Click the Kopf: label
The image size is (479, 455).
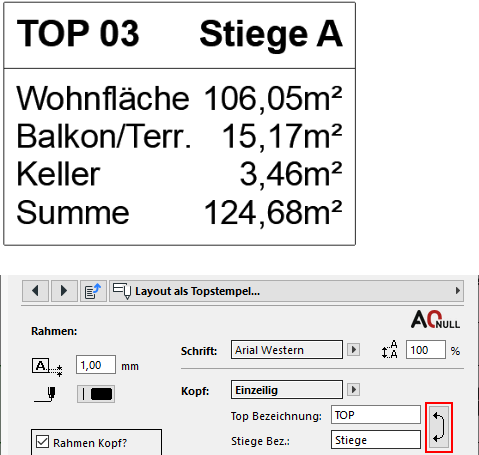pyautogui.click(x=195, y=391)
